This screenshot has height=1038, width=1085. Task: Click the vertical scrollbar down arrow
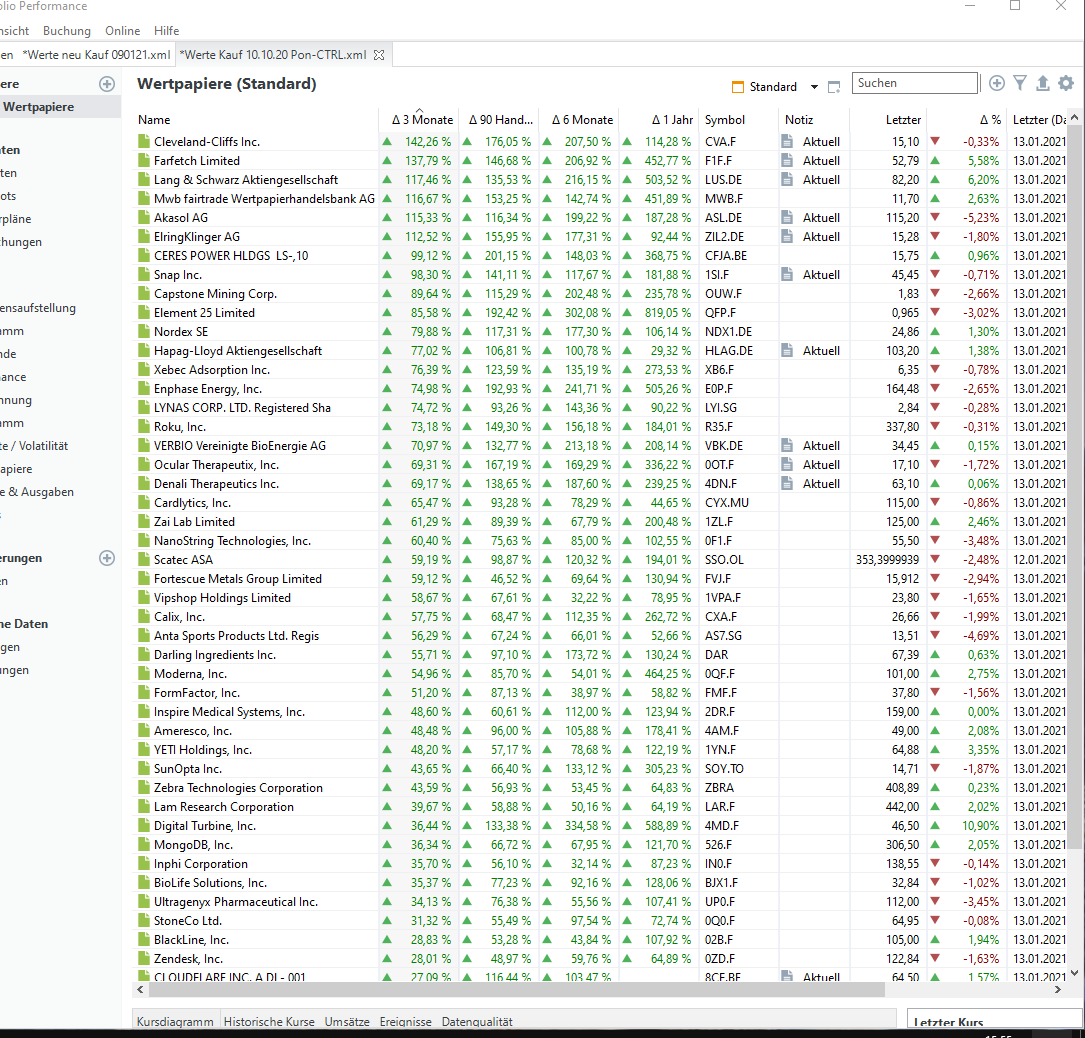click(x=1074, y=973)
